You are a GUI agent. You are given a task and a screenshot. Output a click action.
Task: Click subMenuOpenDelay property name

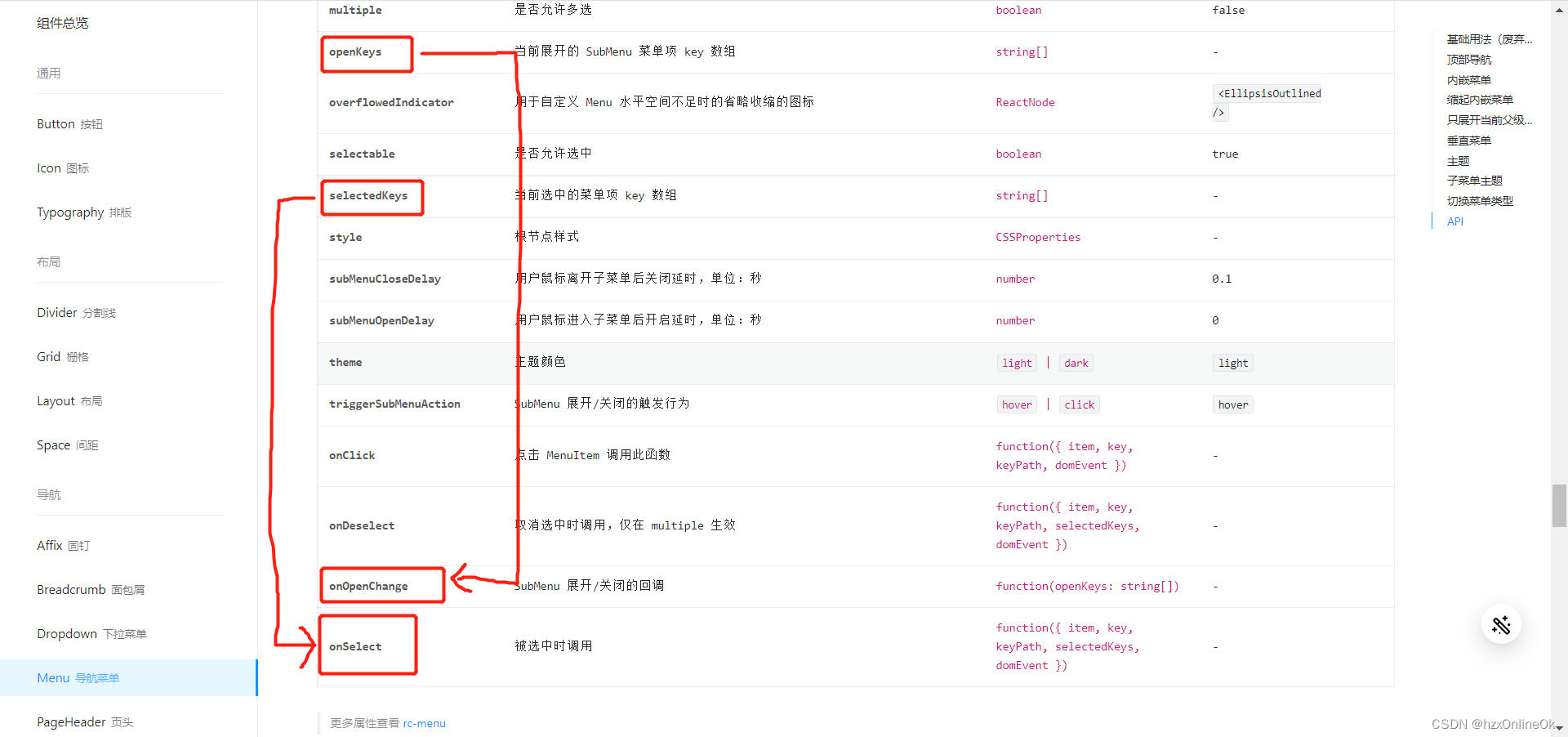[381, 320]
